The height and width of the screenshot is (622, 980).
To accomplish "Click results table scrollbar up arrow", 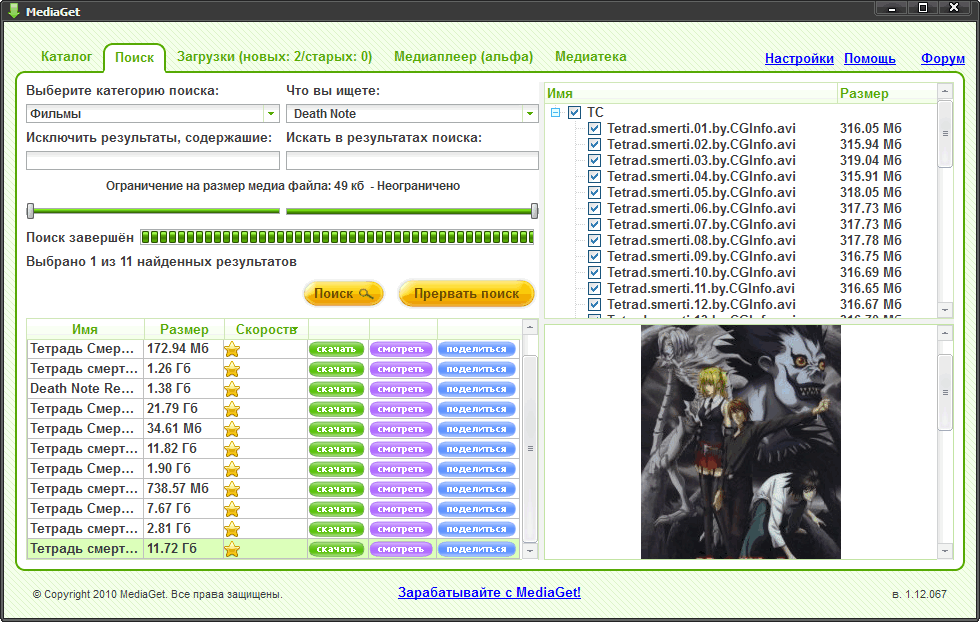I will [x=529, y=328].
